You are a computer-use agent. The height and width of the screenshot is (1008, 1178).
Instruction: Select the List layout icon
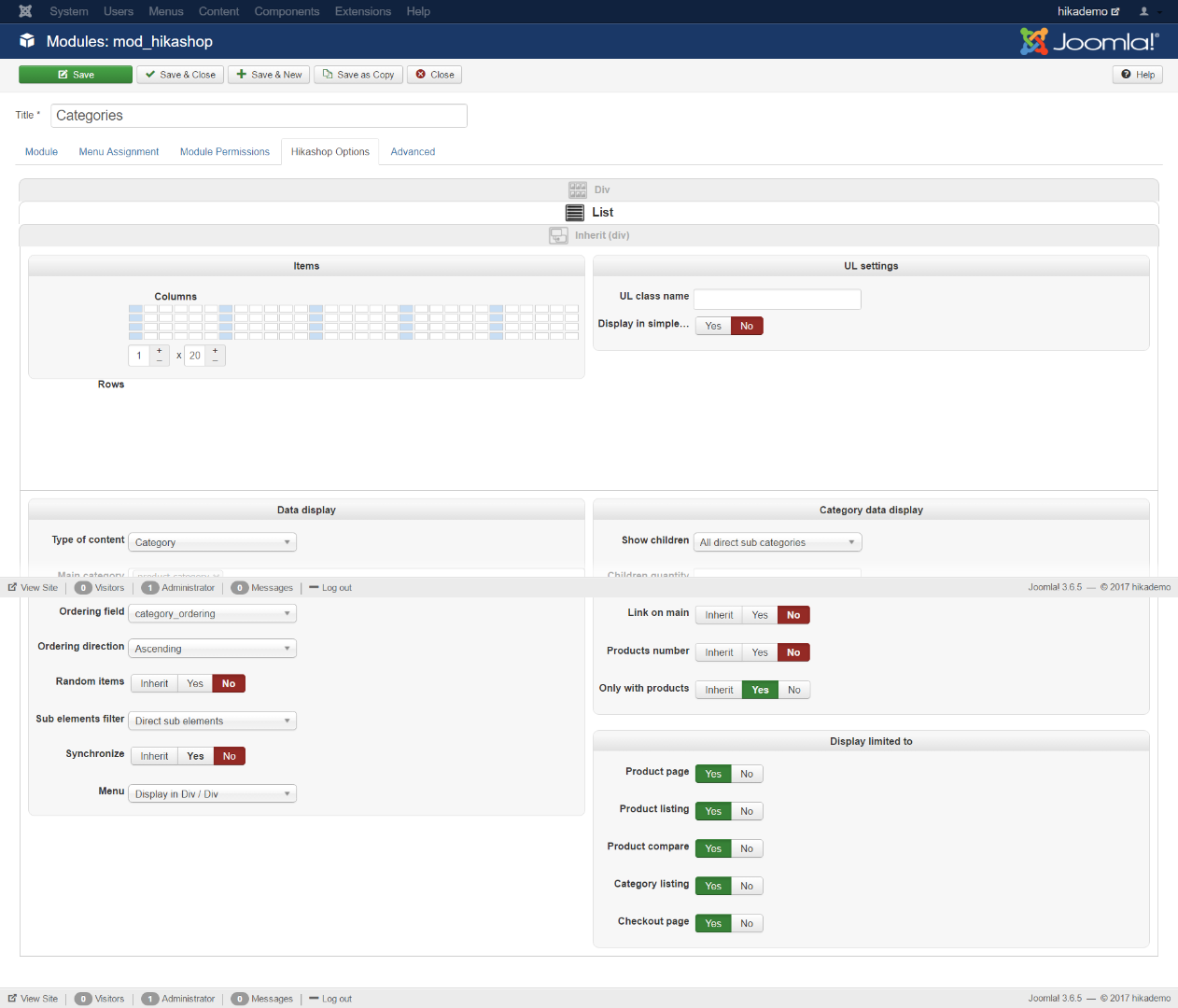575,213
